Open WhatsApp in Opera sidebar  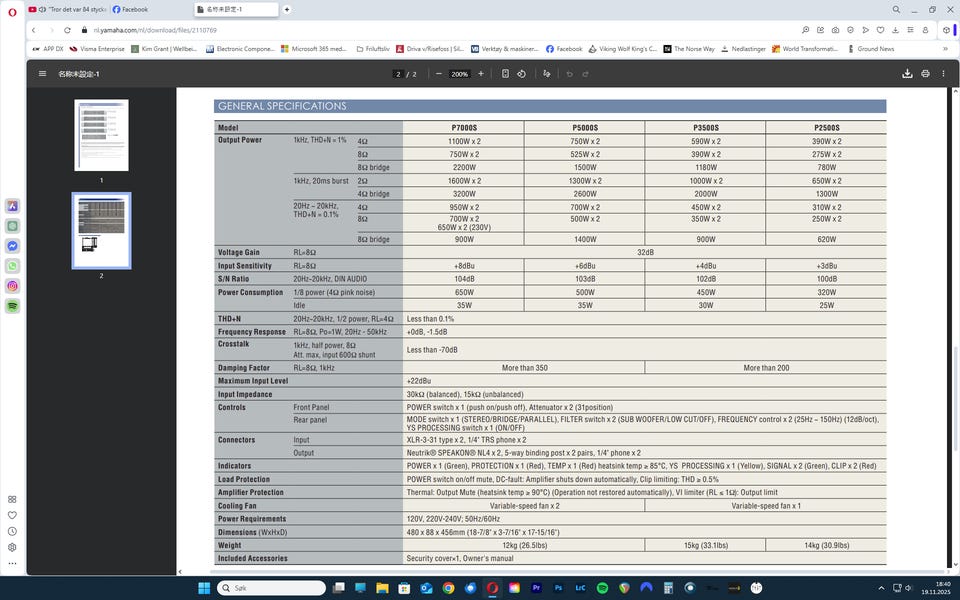[12, 266]
